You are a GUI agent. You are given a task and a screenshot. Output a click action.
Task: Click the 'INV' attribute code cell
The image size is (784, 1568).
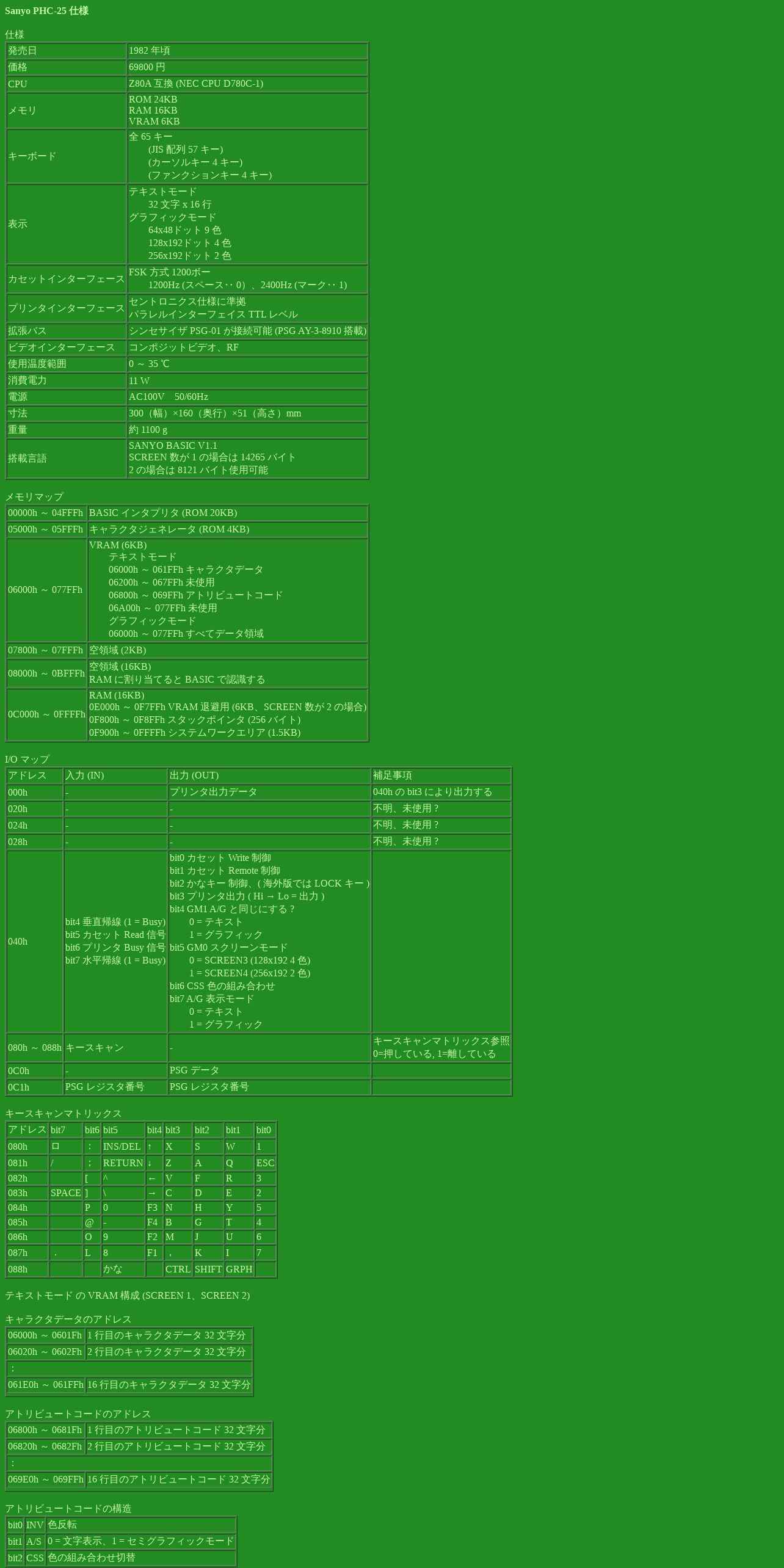35,1525
